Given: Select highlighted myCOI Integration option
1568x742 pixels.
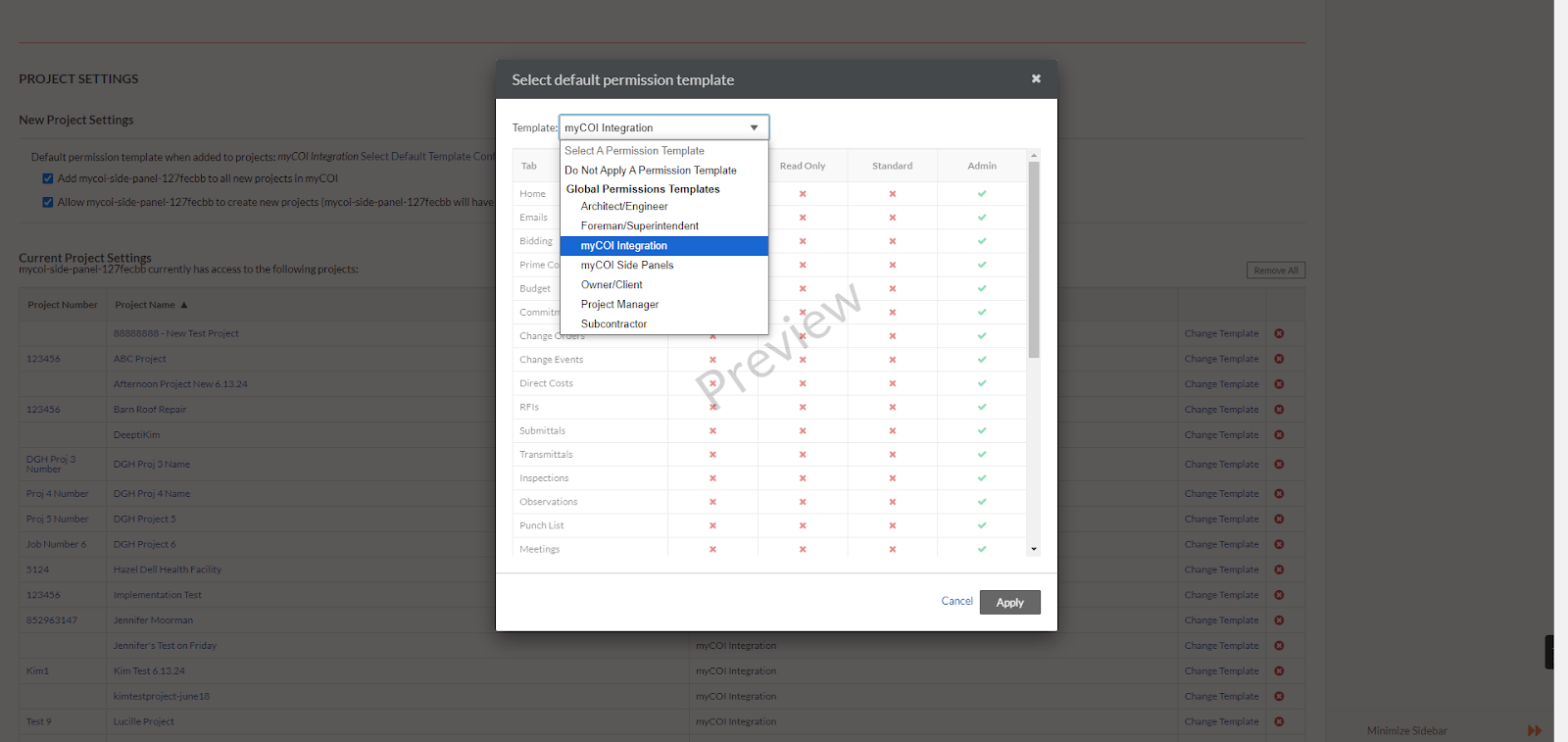Looking at the screenshot, I should 663,246.
